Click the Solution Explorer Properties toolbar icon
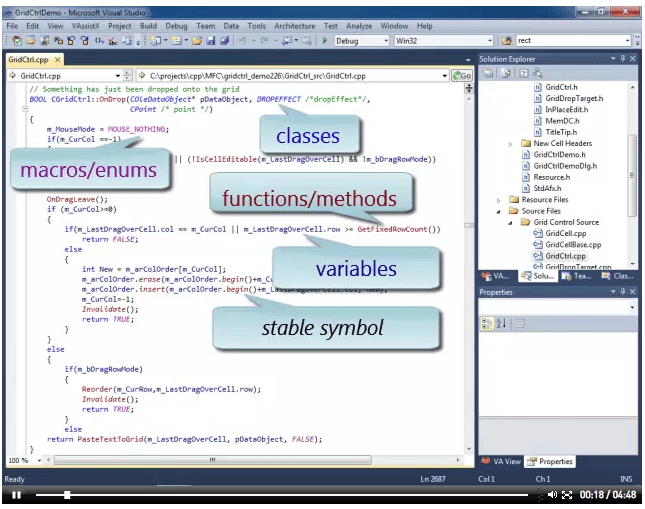 click(x=488, y=73)
